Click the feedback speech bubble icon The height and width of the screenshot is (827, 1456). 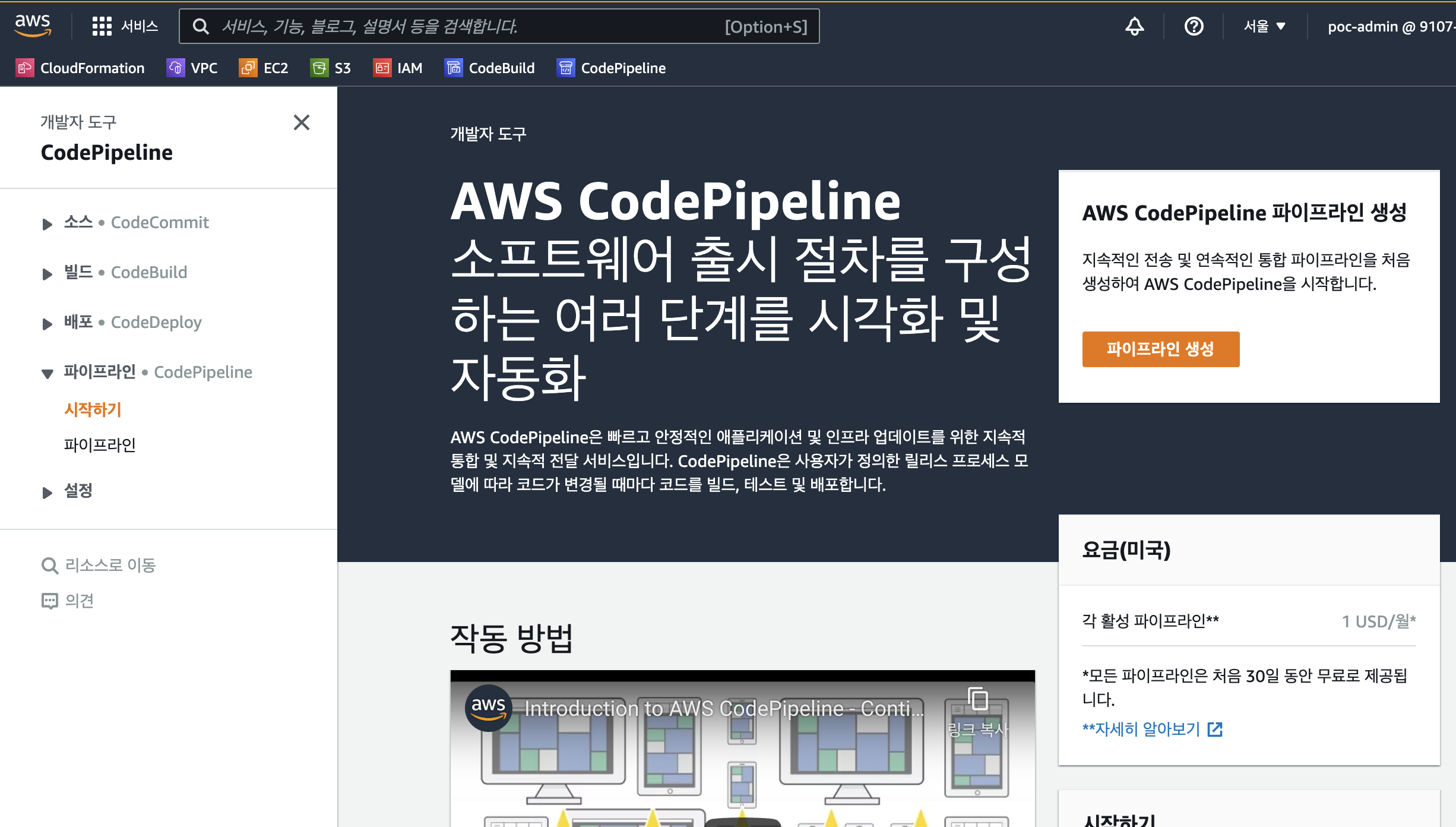click(x=49, y=601)
